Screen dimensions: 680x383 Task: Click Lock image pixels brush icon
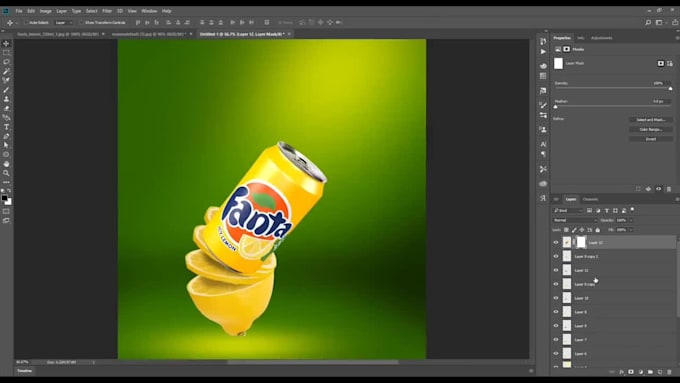574,230
